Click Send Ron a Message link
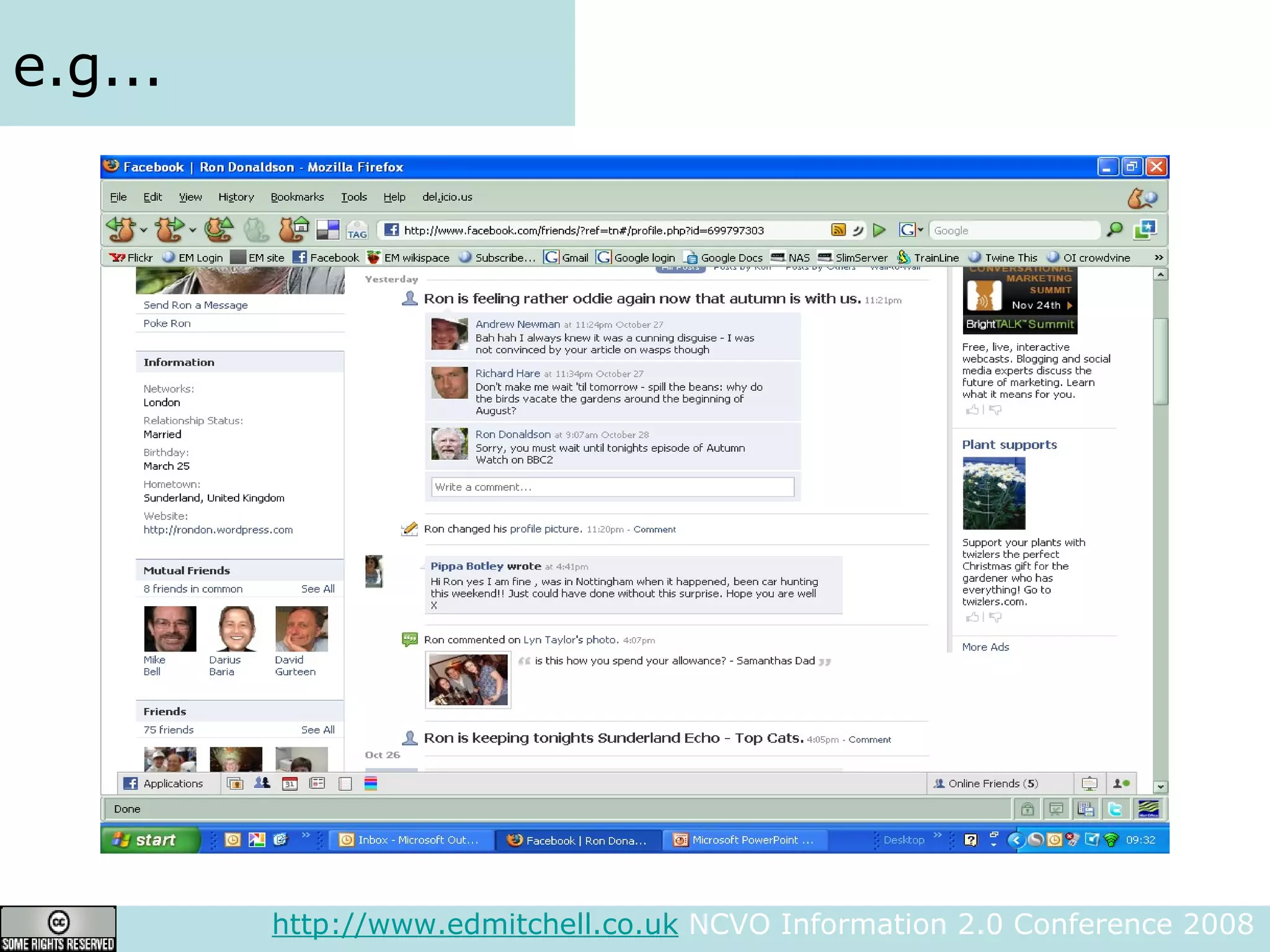The height and width of the screenshot is (952, 1270). 195,305
